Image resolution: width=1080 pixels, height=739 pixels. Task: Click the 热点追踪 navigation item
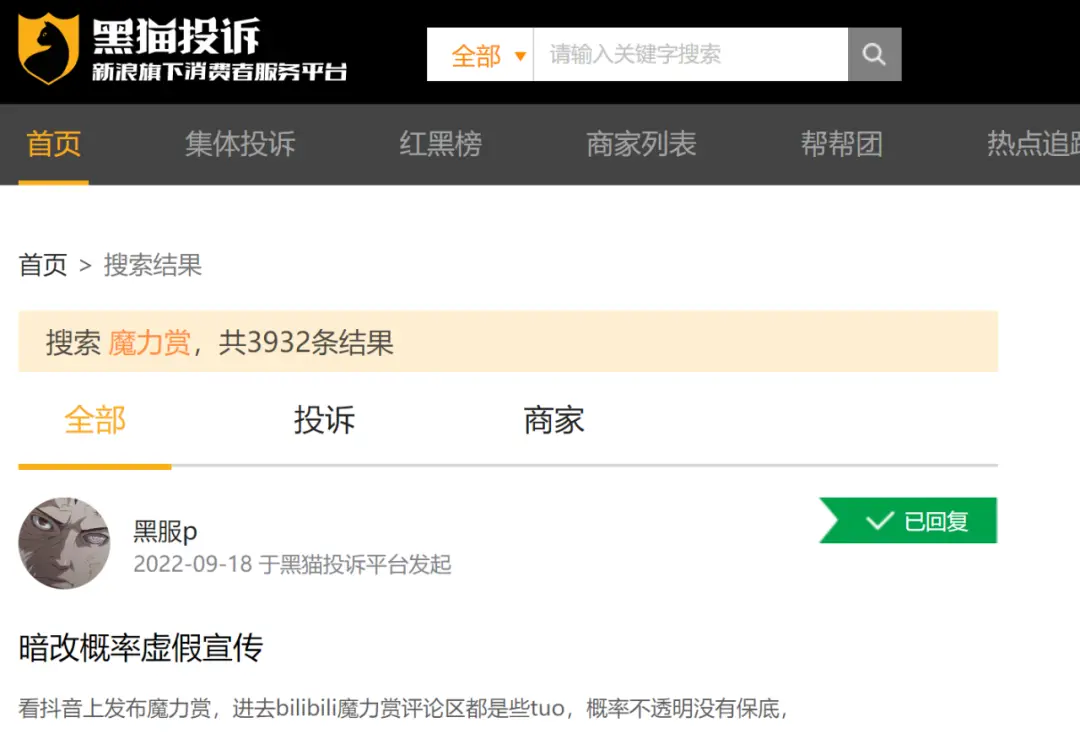1033,144
